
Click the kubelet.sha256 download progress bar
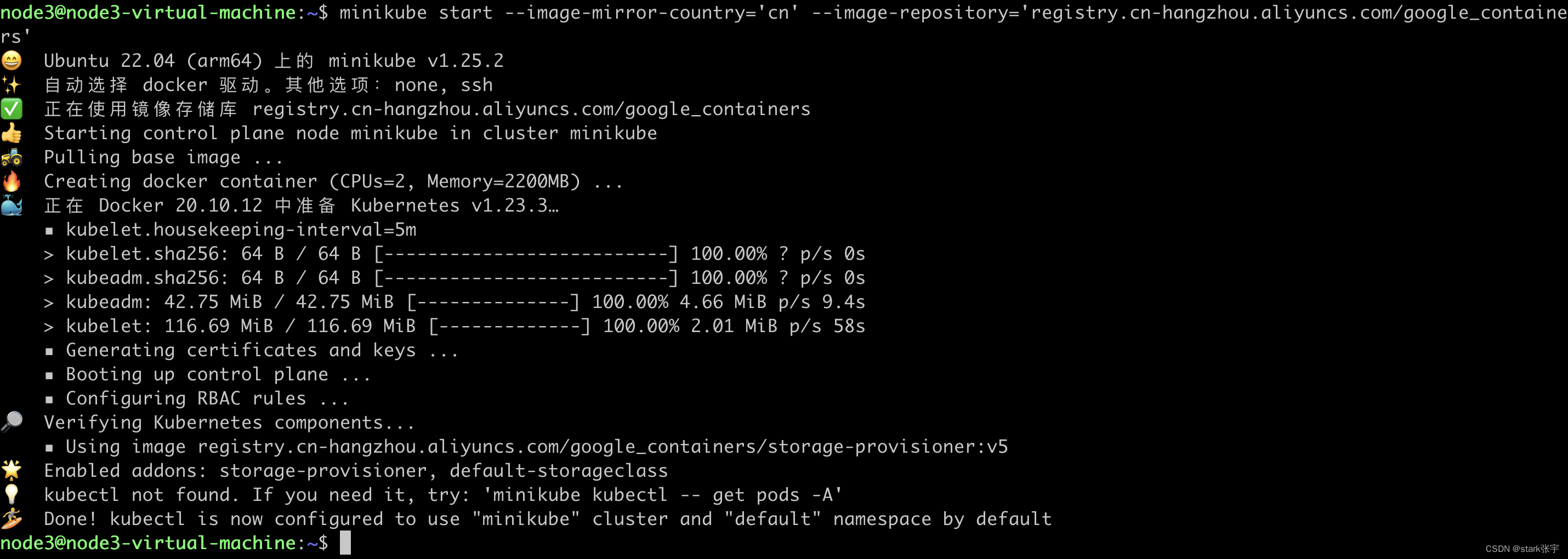(526, 254)
